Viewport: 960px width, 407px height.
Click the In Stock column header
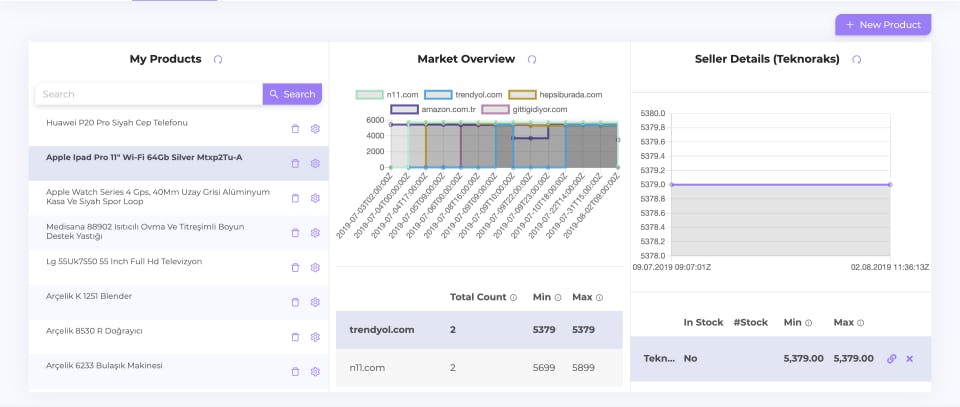click(x=703, y=323)
